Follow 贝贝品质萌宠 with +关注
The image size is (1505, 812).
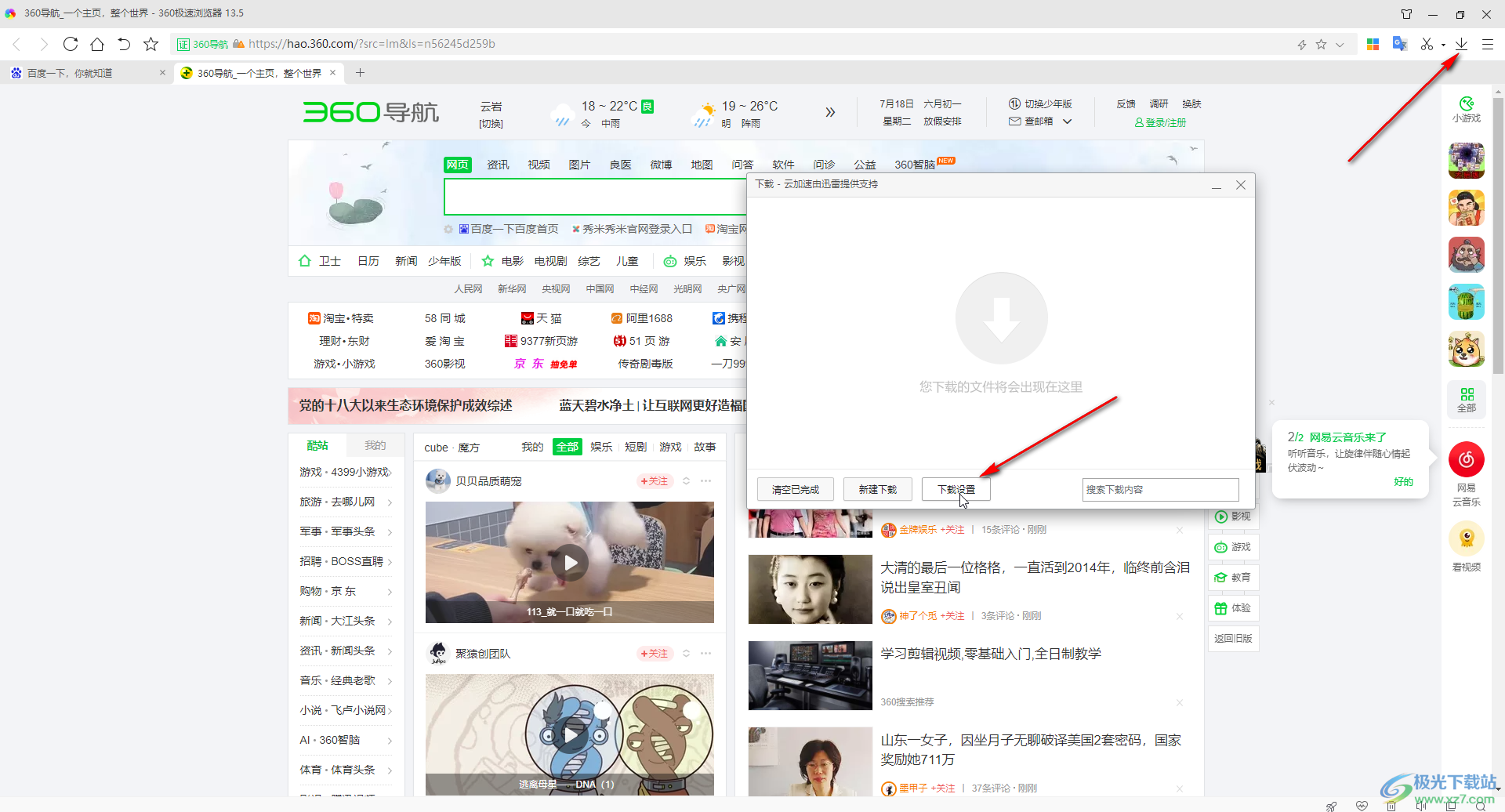click(x=655, y=481)
